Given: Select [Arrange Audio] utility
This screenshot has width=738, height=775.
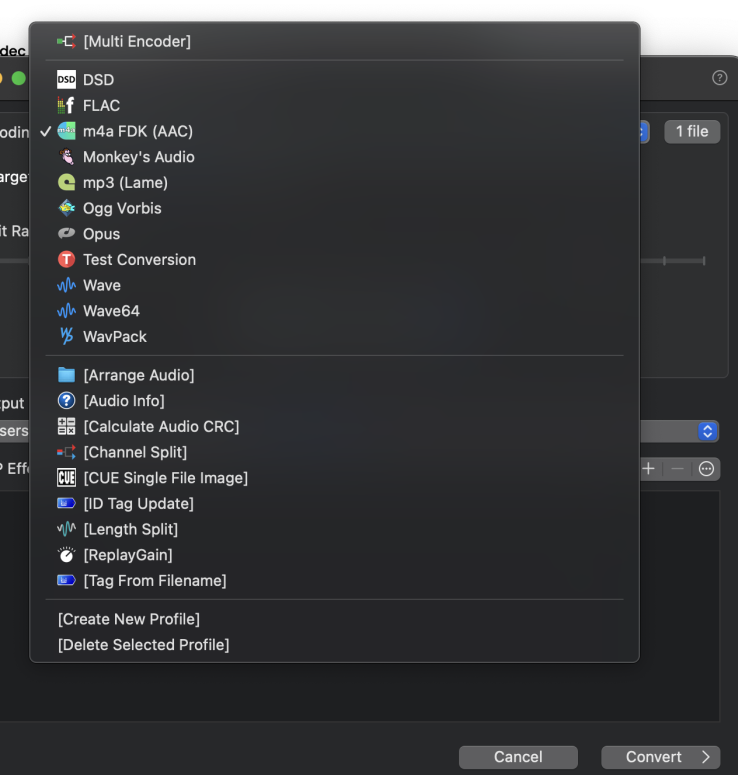Looking at the screenshot, I should click(x=334, y=375).
